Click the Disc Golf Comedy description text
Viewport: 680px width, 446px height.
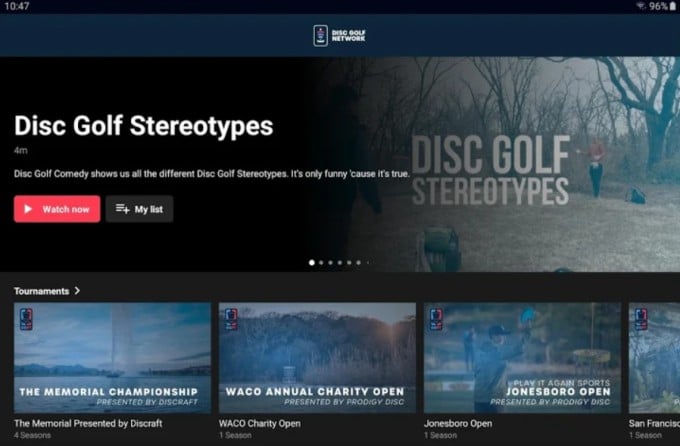212,174
